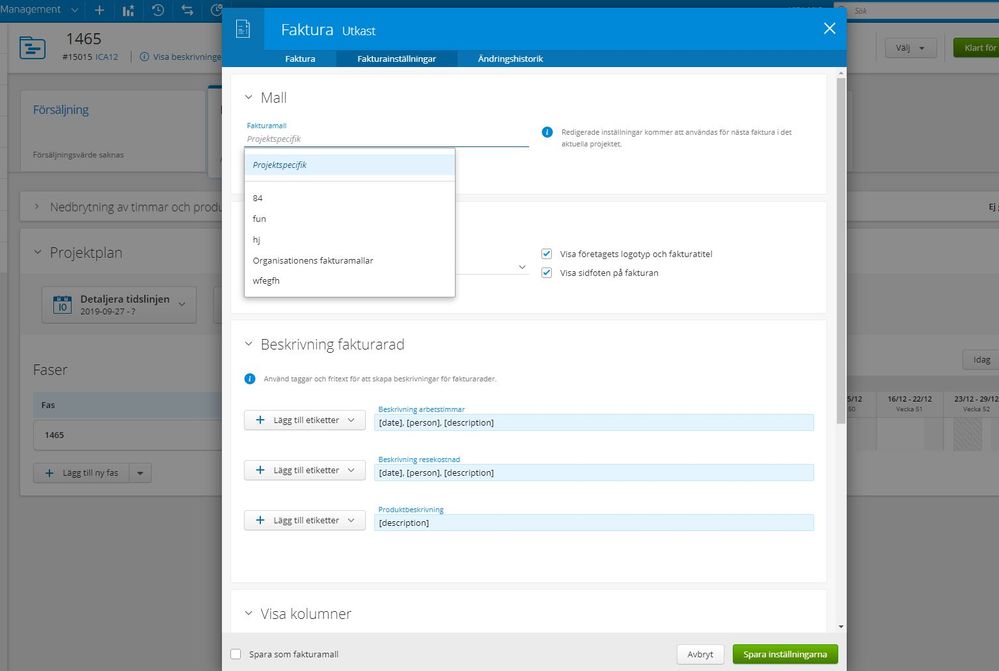Click the invoice document icon in the dialog header
This screenshot has height=671, width=999.
(243, 29)
